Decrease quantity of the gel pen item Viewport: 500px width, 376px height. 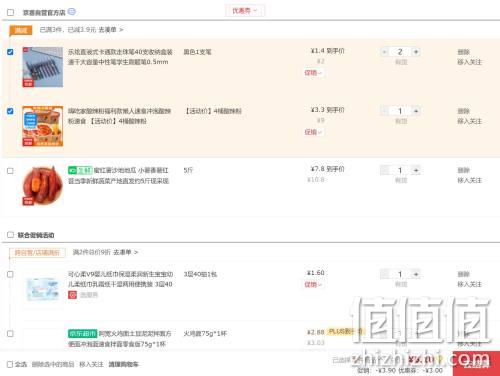click(384, 52)
